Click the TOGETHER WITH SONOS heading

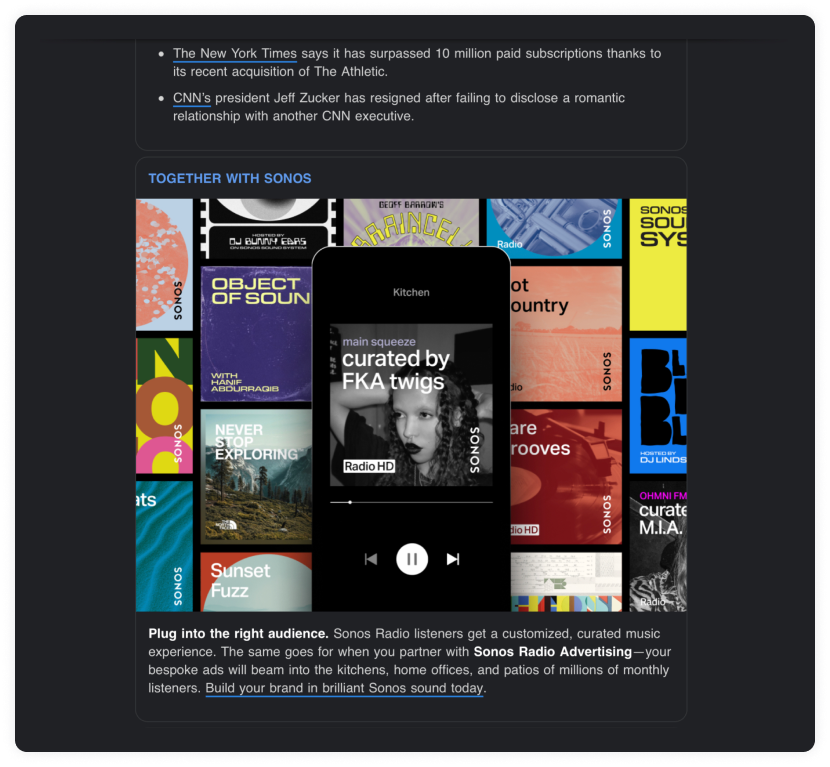230,178
